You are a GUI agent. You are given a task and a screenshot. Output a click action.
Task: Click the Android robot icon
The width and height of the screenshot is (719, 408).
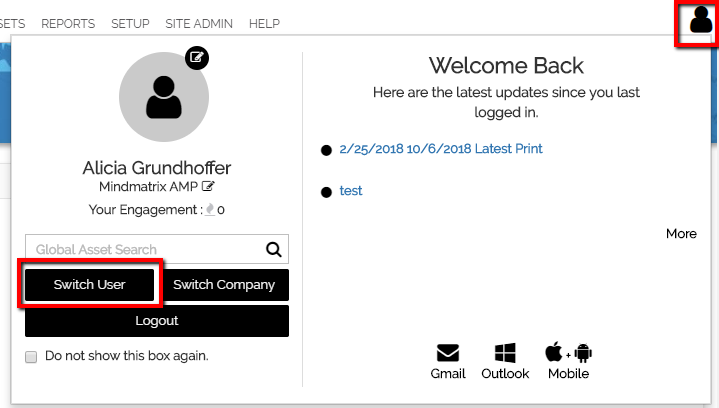pos(583,353)
